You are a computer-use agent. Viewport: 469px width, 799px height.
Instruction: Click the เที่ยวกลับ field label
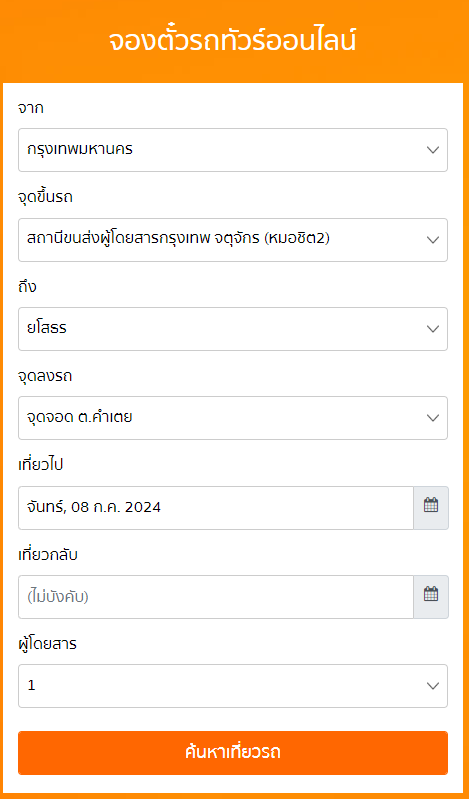(47, 554)
